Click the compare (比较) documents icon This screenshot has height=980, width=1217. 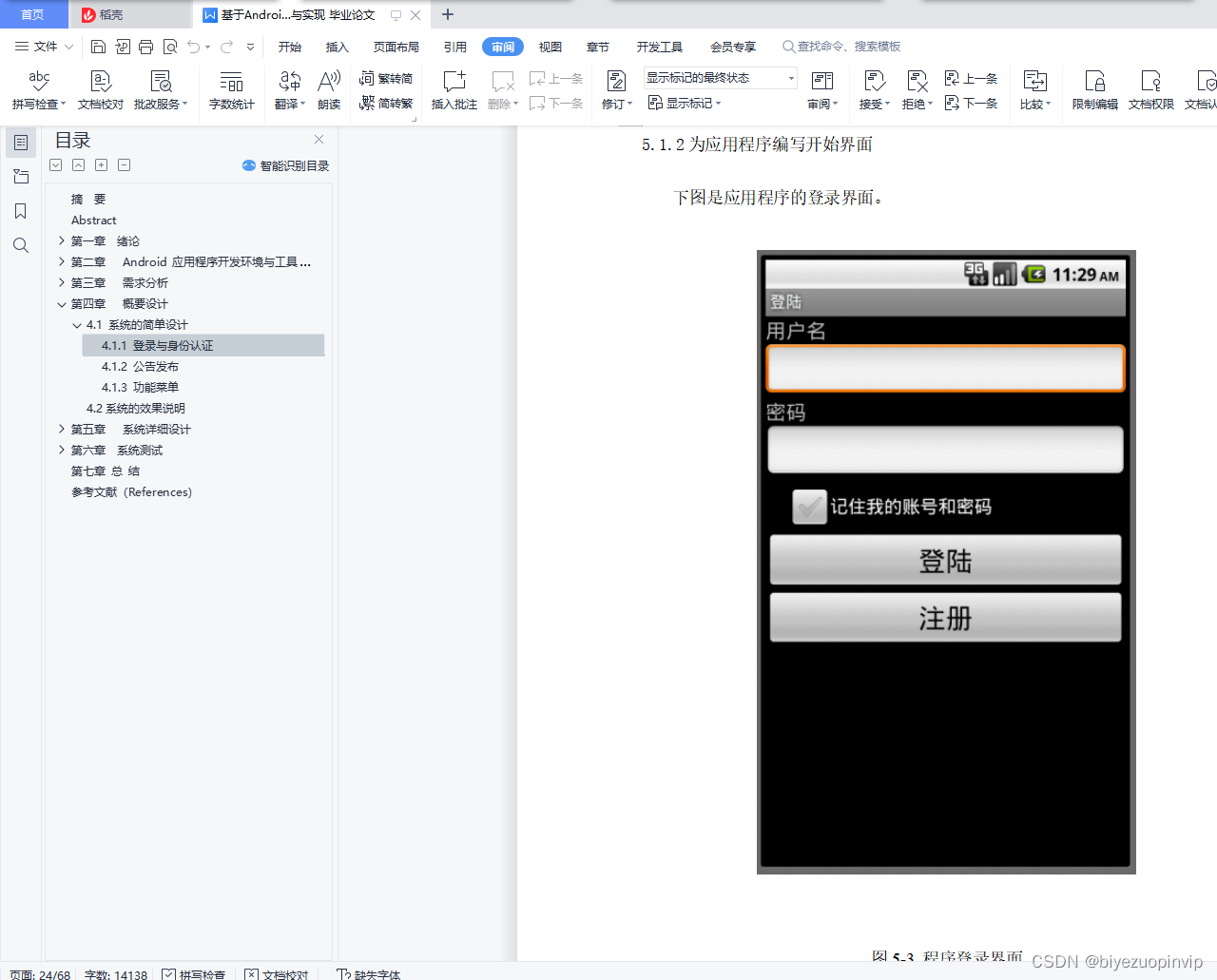[x=1034, y=89]
